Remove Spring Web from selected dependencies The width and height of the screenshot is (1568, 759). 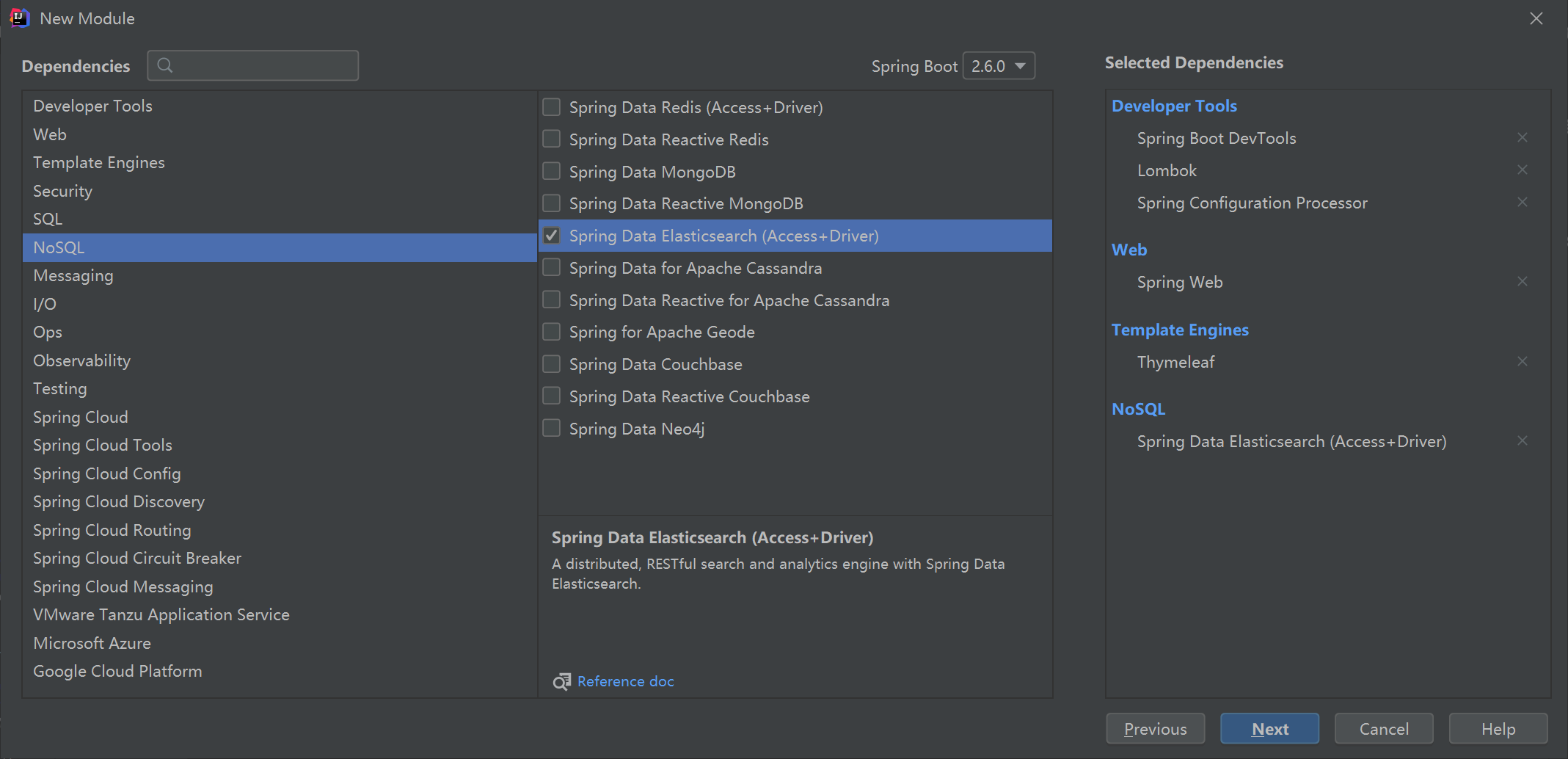(1523, 282)
